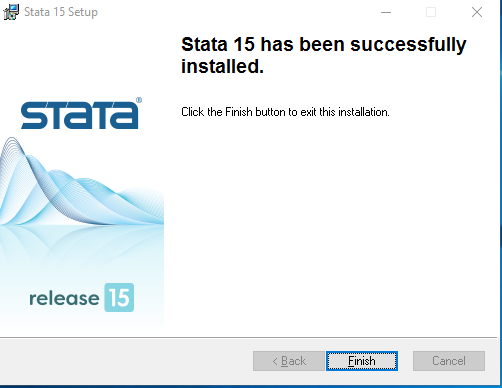The height and width of the screenshot is (388, 502).
Task: Click the empty title bar area
Action: [233, 12]
